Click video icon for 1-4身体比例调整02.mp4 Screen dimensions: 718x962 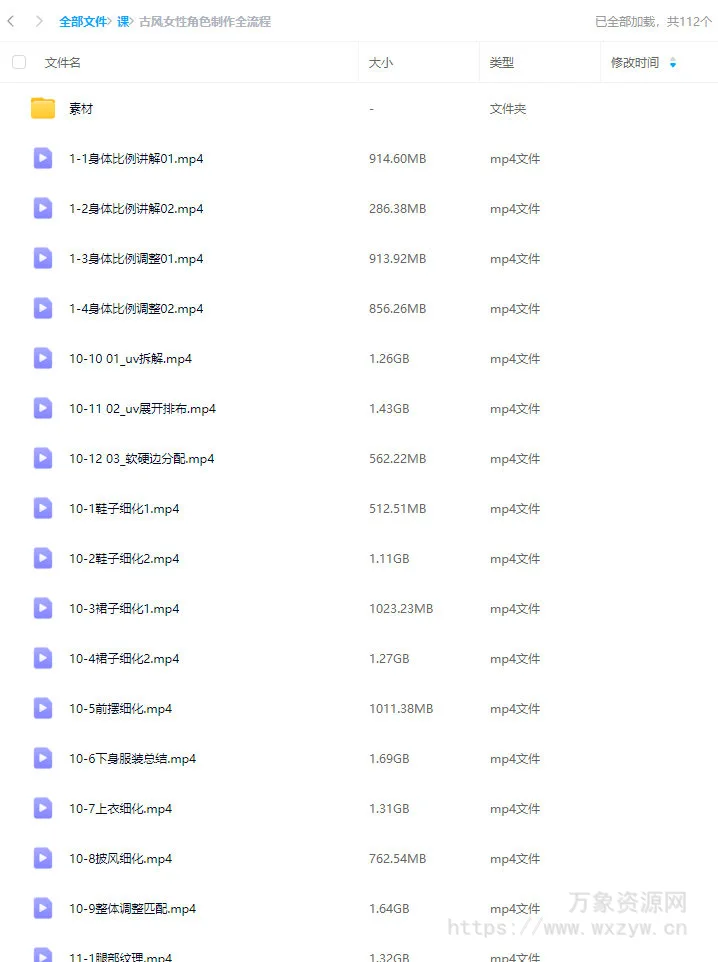(43, 308)
